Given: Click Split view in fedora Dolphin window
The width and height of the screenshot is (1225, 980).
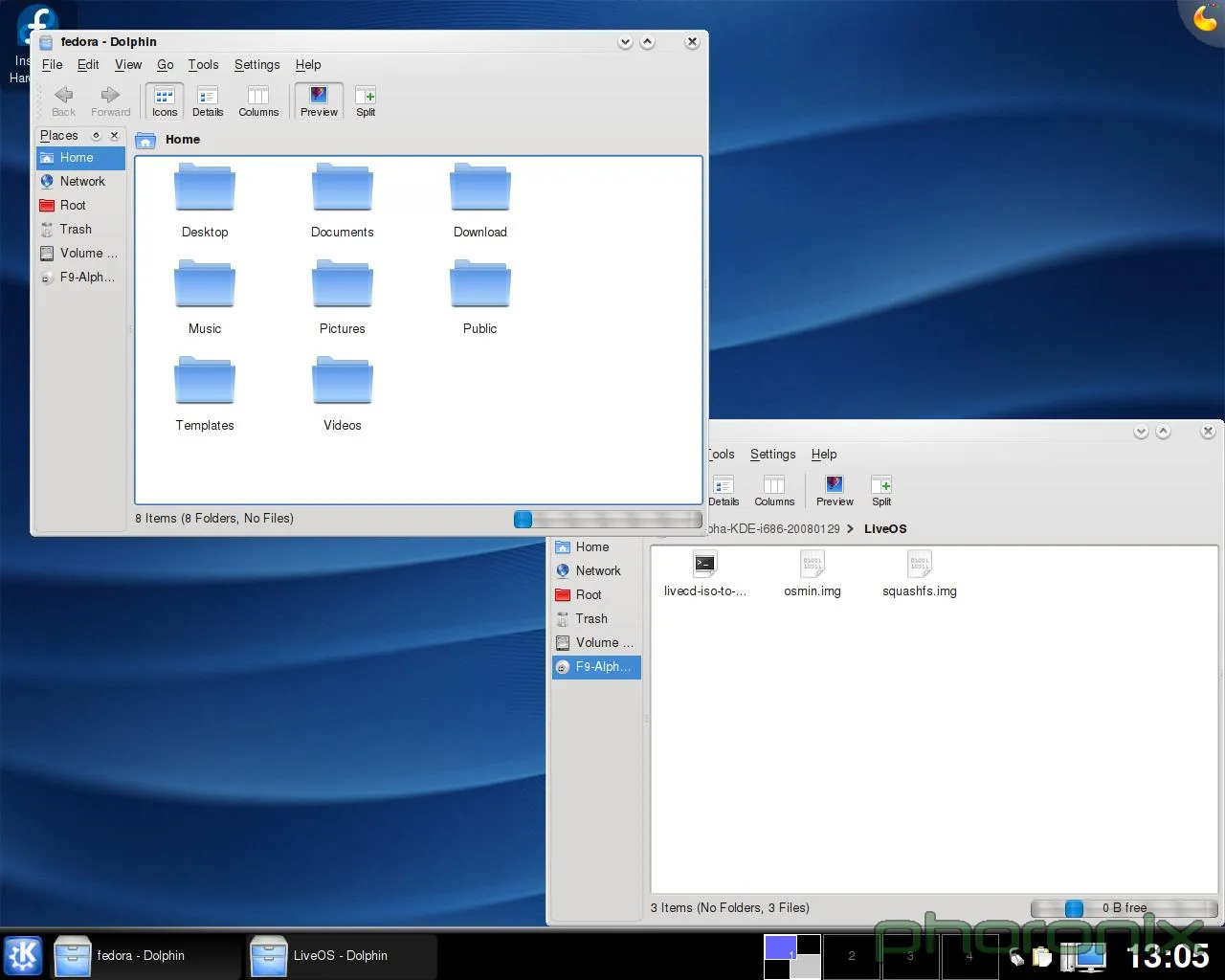Looking at the screenshot, I should tap(366, 101).
